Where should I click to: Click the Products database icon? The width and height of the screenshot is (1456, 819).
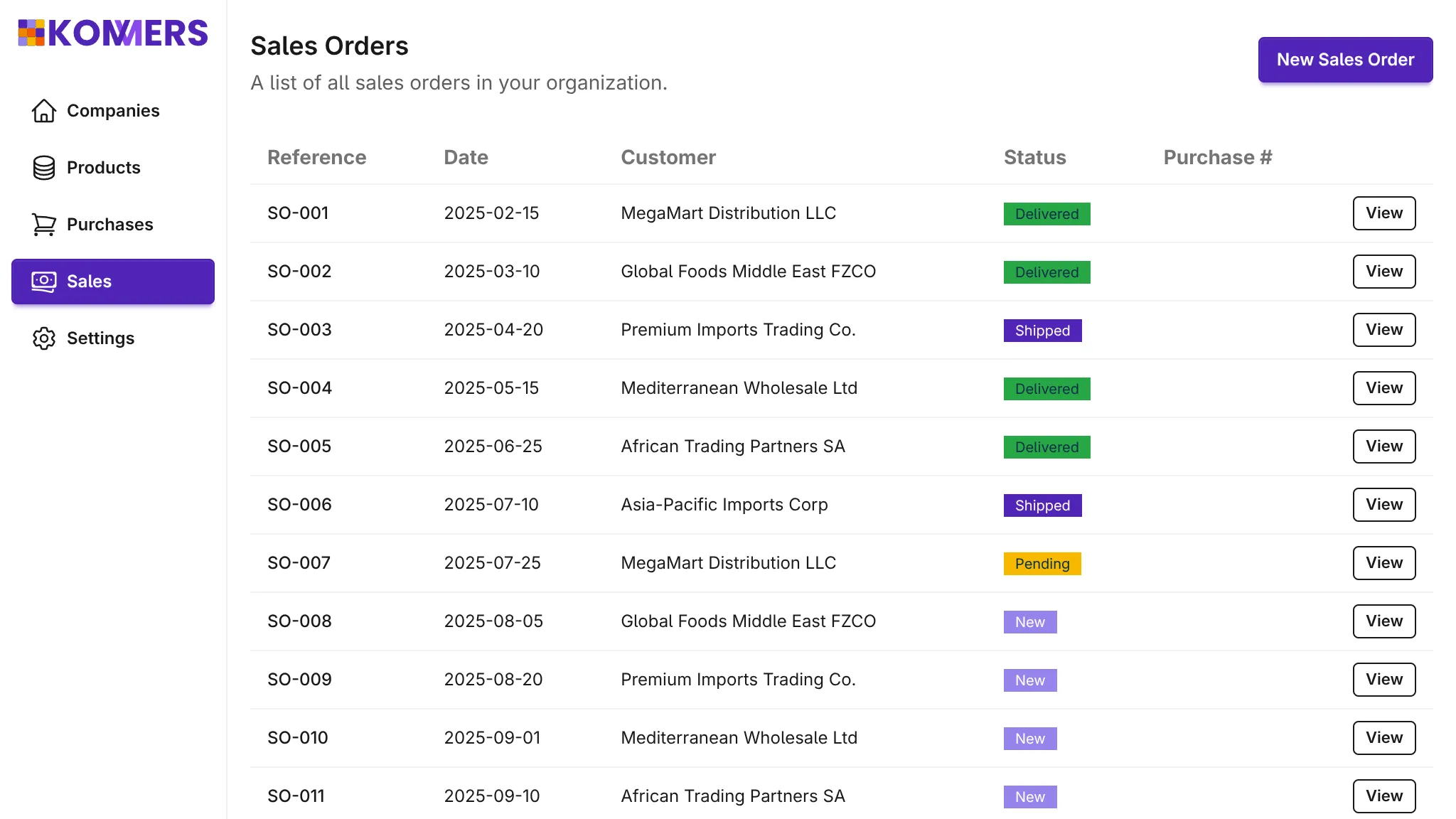(44, 168)
